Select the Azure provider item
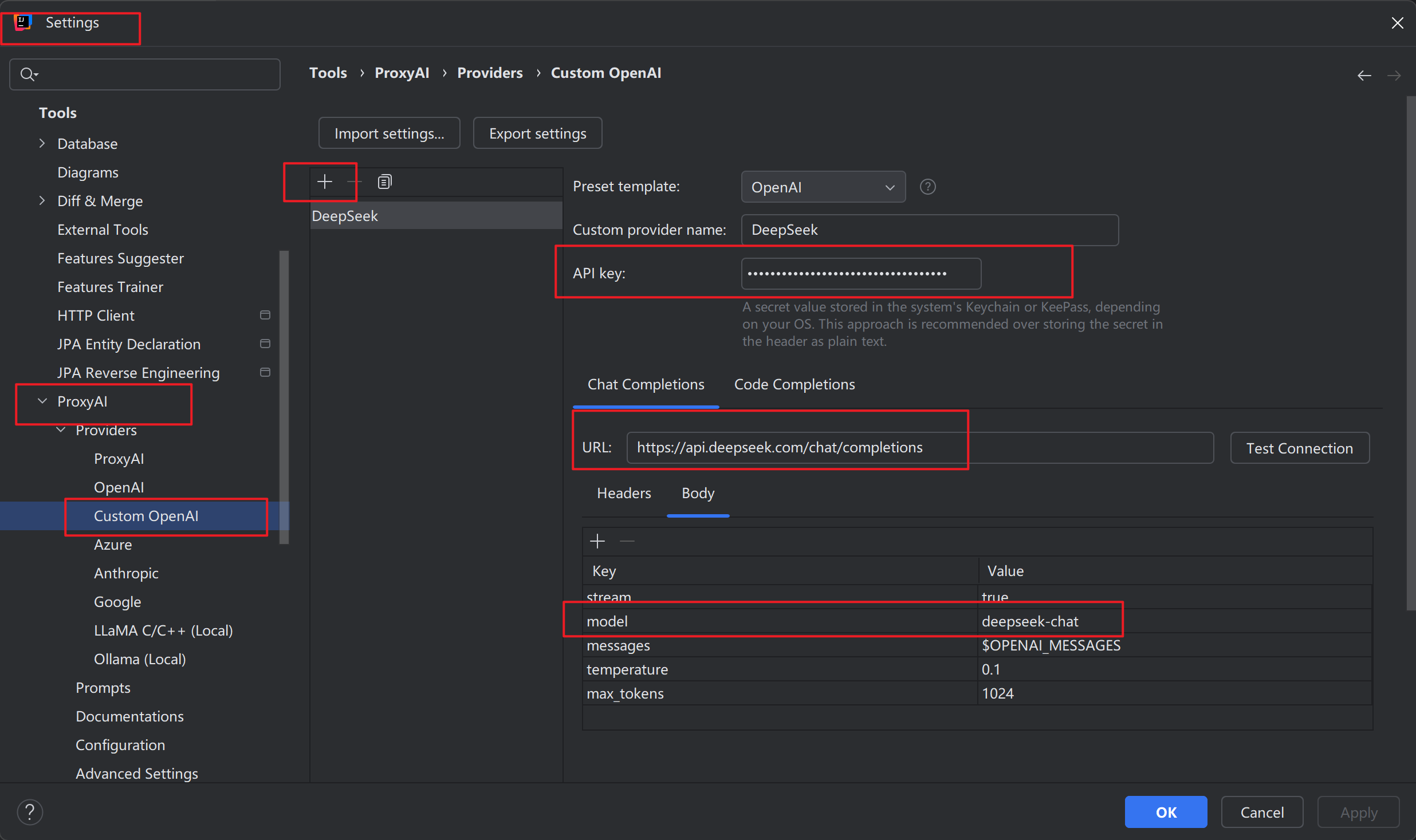1416x840 pixels. tap(113, 545)
